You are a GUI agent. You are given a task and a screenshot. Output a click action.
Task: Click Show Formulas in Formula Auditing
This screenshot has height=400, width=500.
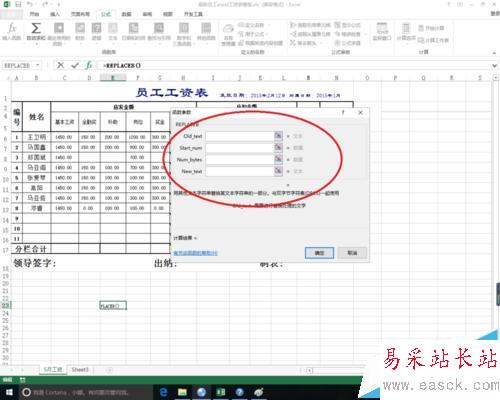348,25
